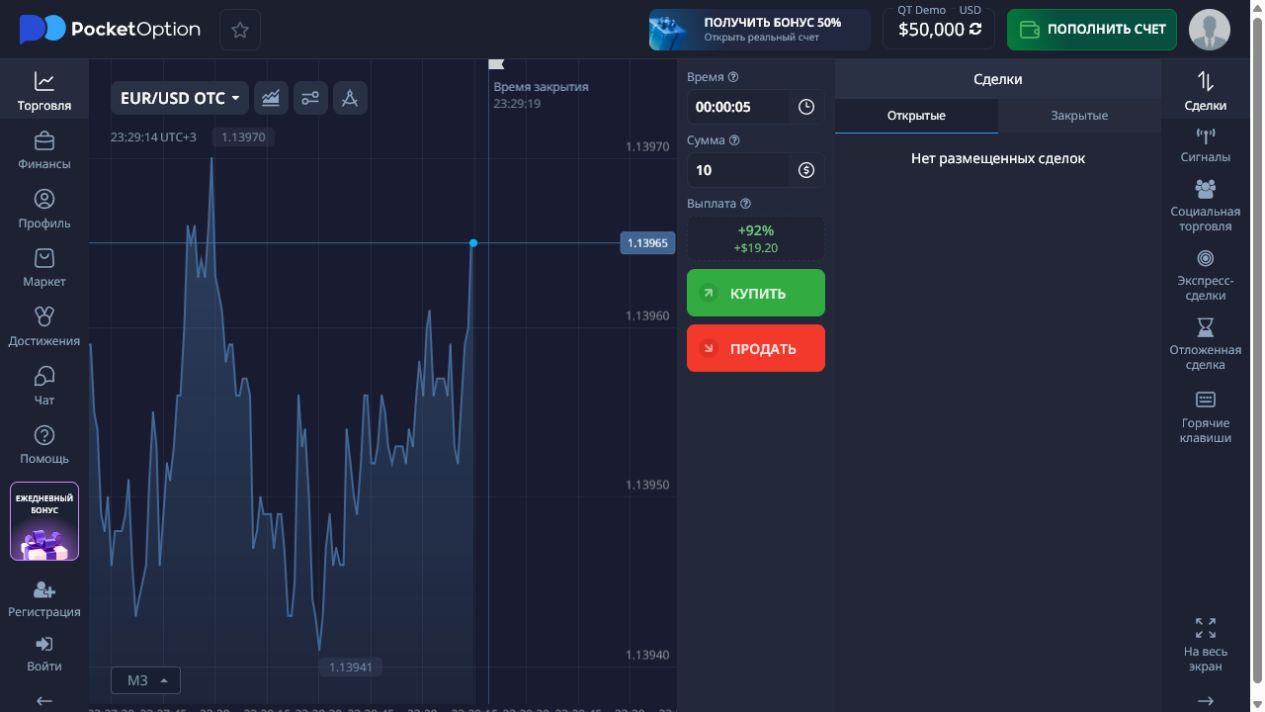Screen dimensions: 1265x712
Task: Open the drawing tools compass icon
Action: tap(349, 98)
